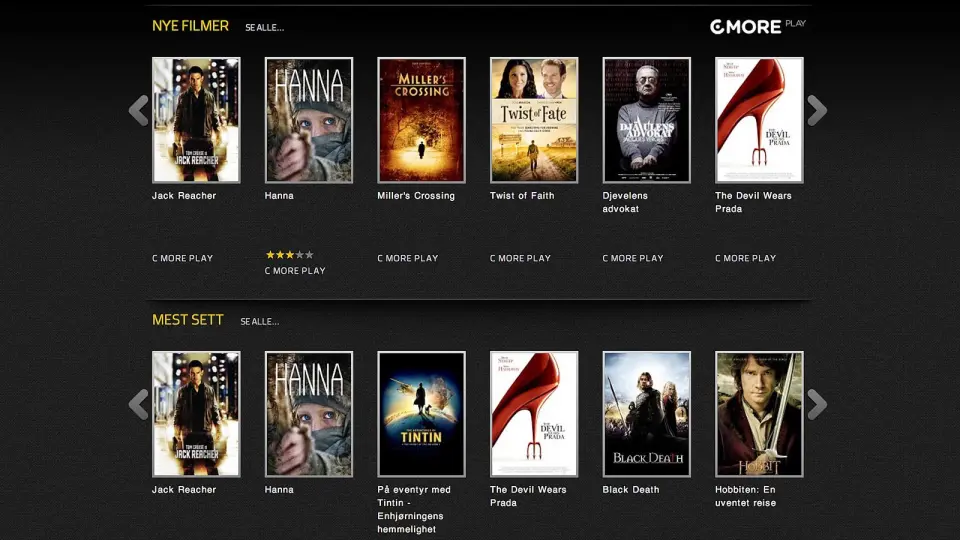Click the previous arrow in Mest Sett row
960x540 pixels.
tap(138, 405)
